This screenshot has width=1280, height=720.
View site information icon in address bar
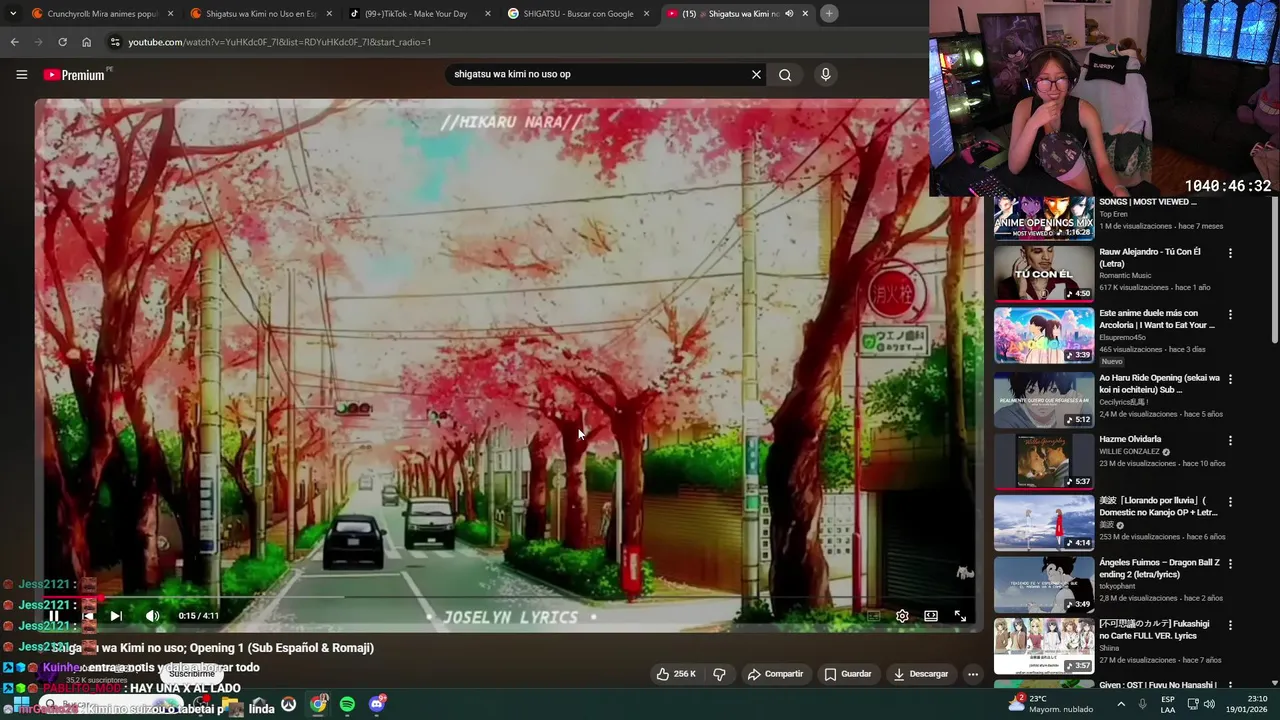pyautogui.click(x=115, y=42)
